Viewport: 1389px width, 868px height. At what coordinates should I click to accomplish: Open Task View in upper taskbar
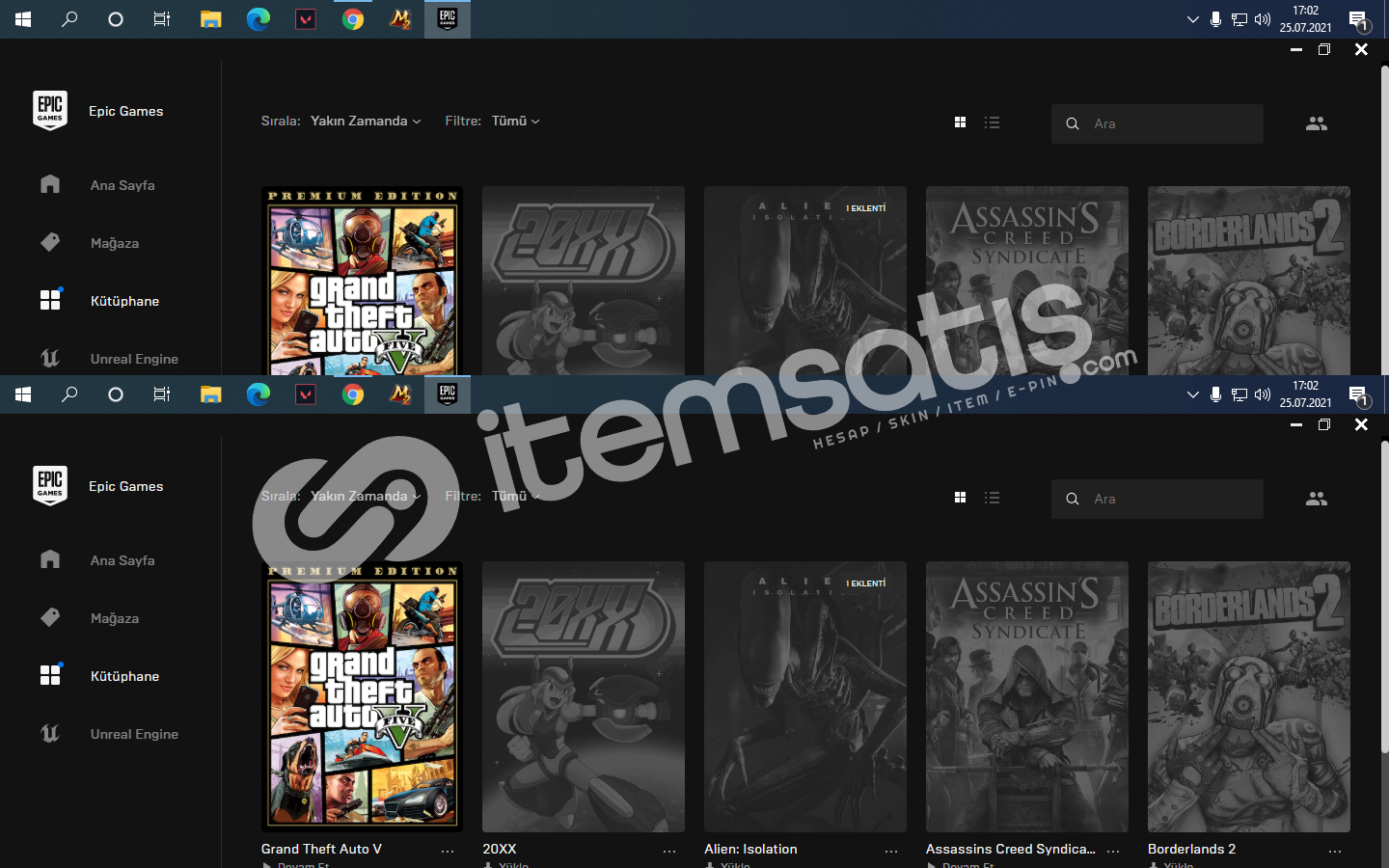point(162,19)
